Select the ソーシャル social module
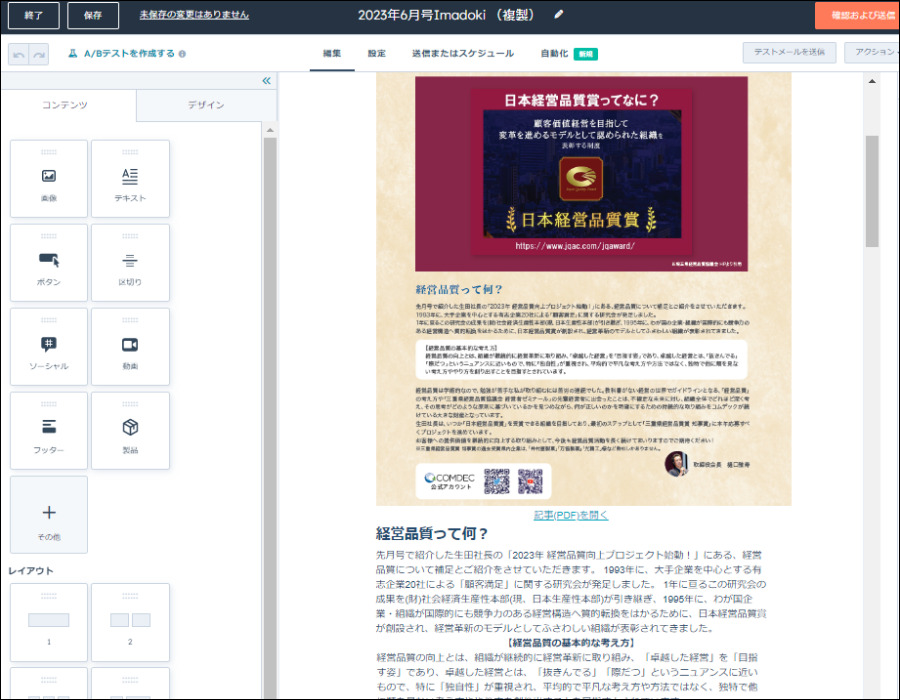 tap(49, 347)
